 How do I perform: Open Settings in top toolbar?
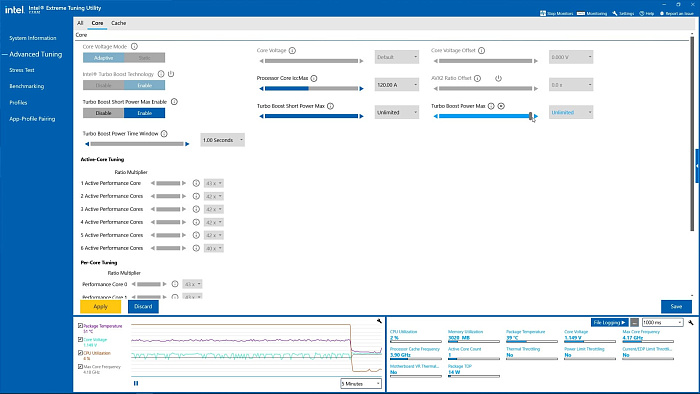[x=623, y=13]
